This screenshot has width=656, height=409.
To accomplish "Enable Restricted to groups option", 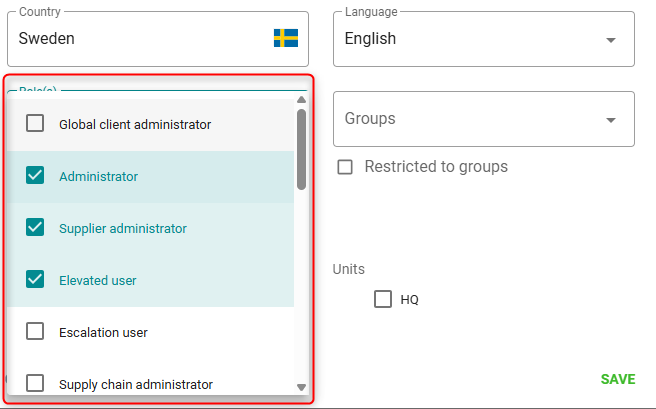I will 345,167.
